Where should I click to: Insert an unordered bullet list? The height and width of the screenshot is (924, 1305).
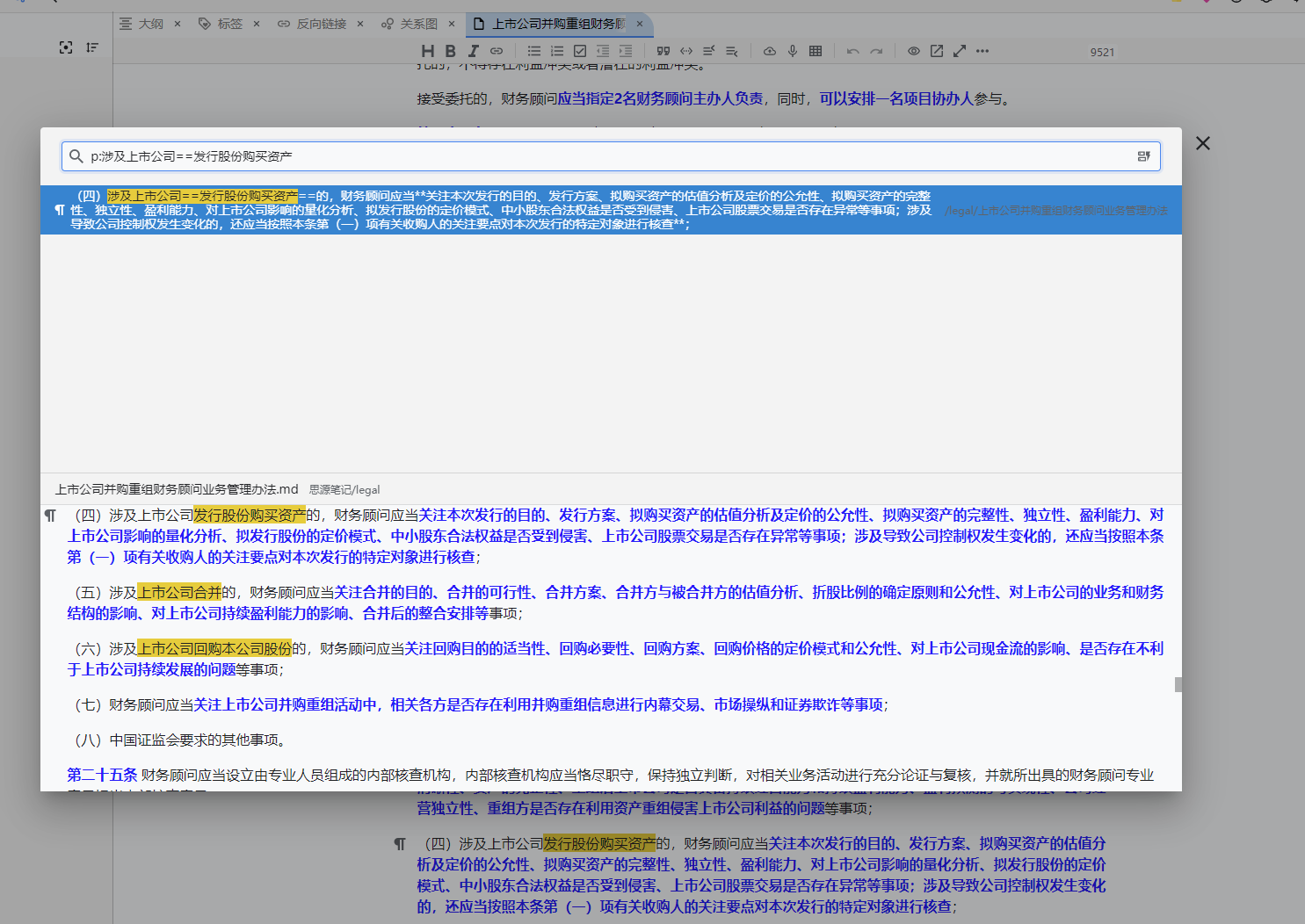click(534, 51)
